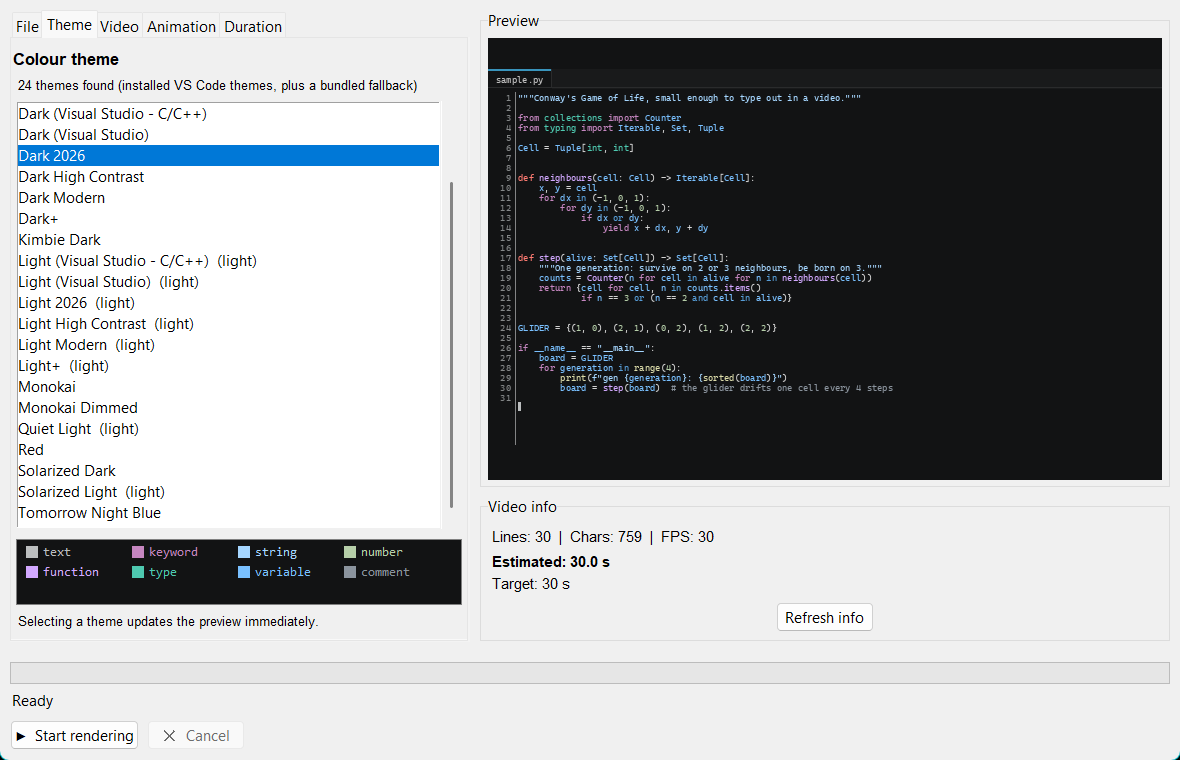Click the comment colour swatch
The width and height of the screenshot is (1180, 760).
click(350, 572)
